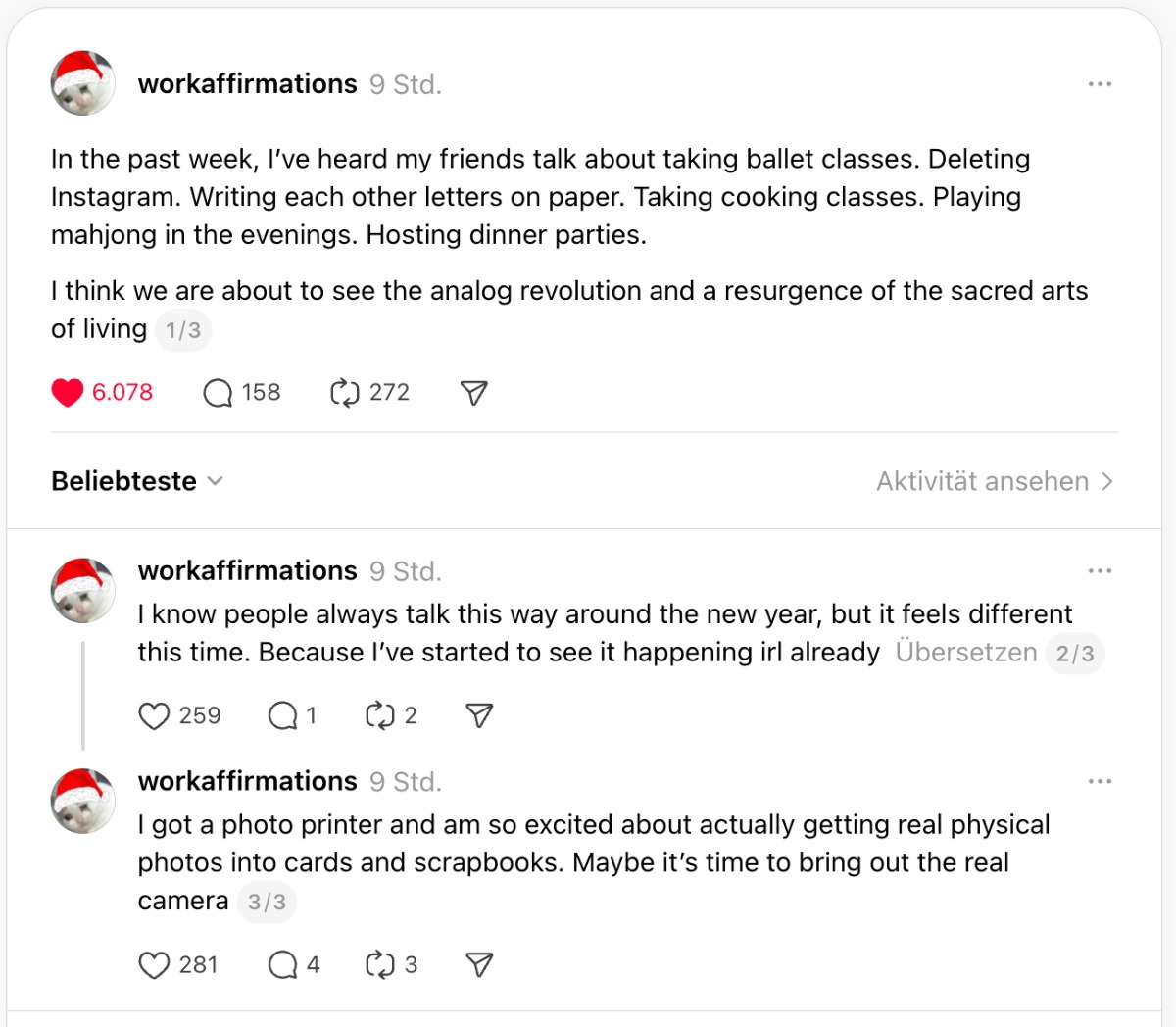Like the 2/3 reply with 259 likes
The width and height of the screenshot is (1176, 1027).
154,716
